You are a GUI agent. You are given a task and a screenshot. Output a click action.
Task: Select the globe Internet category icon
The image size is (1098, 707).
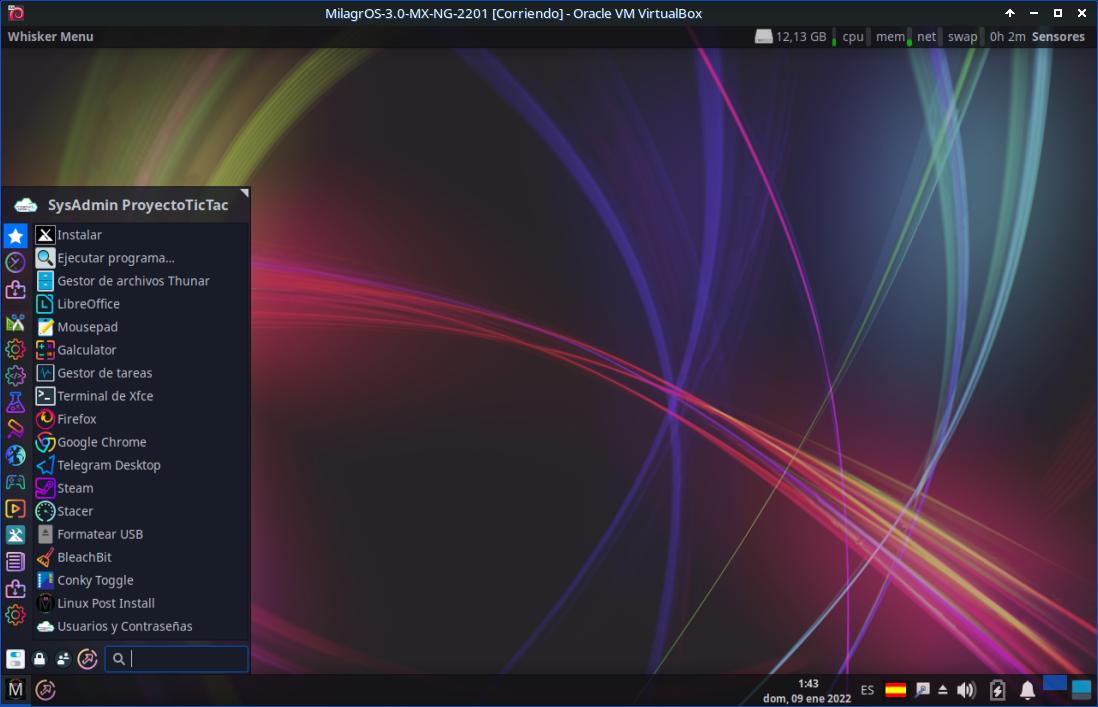click(15, 455)
